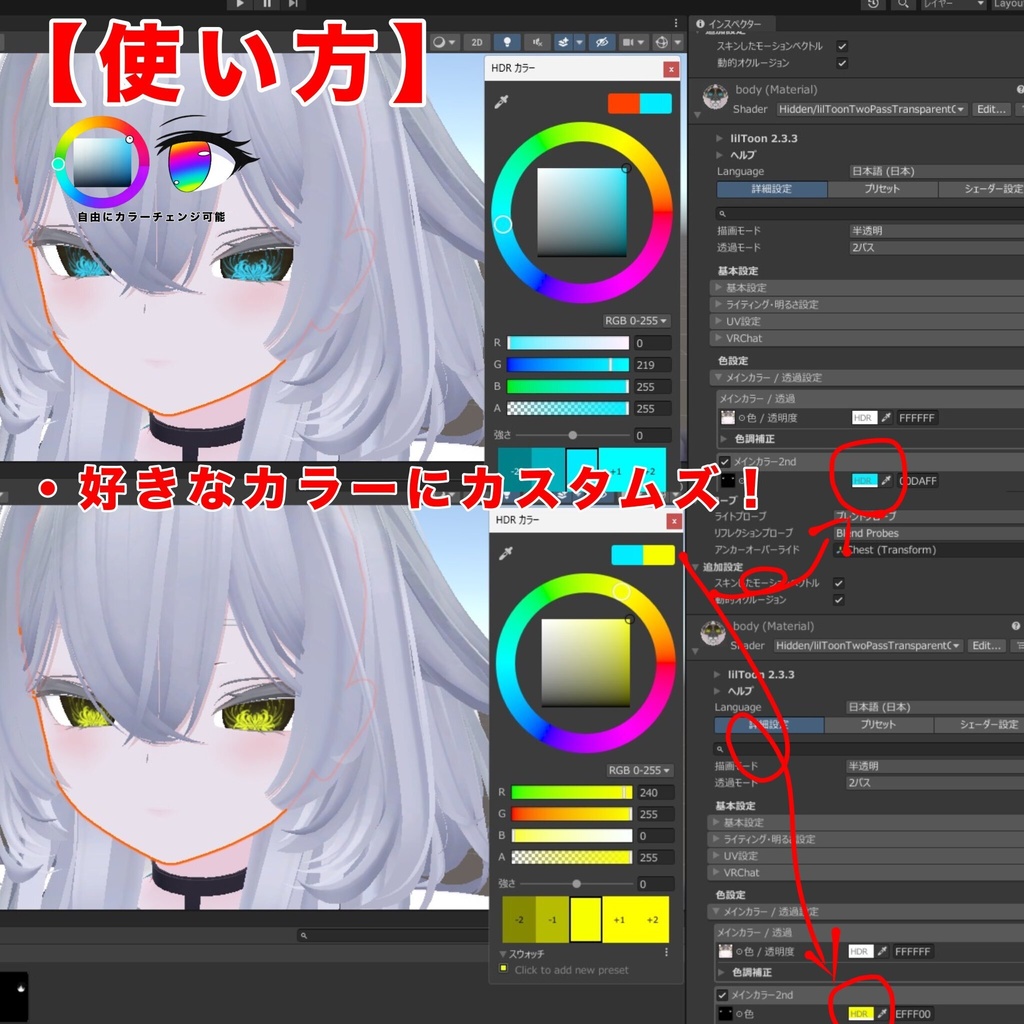
Task: Open the yellow HDR color swatch beside EFFF00
Action: click(861, 1014)
